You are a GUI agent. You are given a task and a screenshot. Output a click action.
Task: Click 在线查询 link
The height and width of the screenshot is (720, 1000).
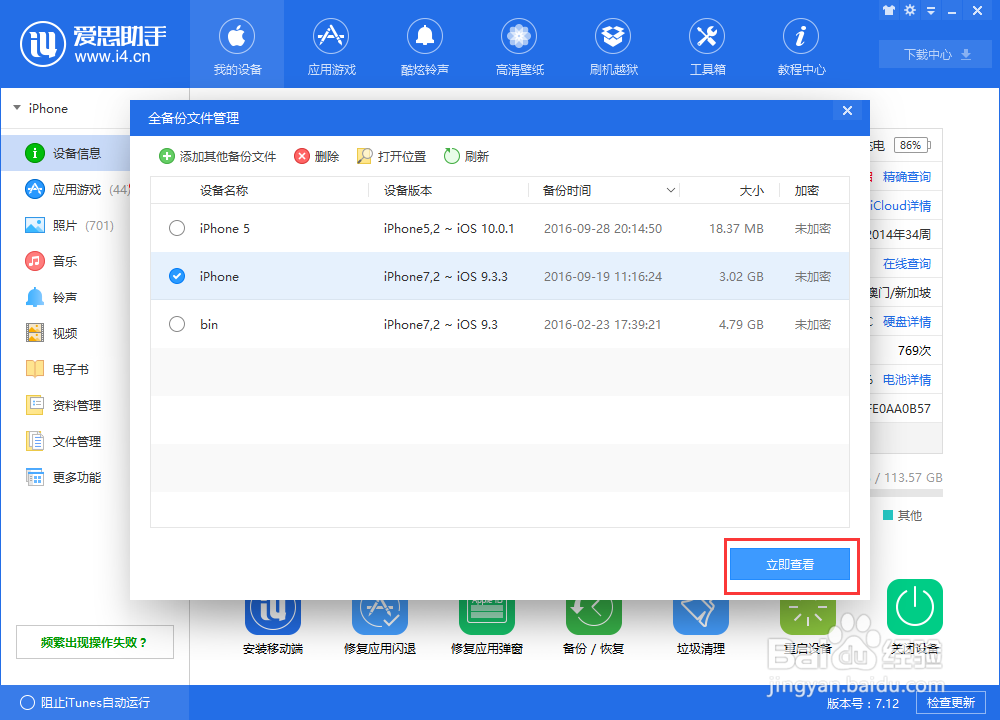pos(906,263)
